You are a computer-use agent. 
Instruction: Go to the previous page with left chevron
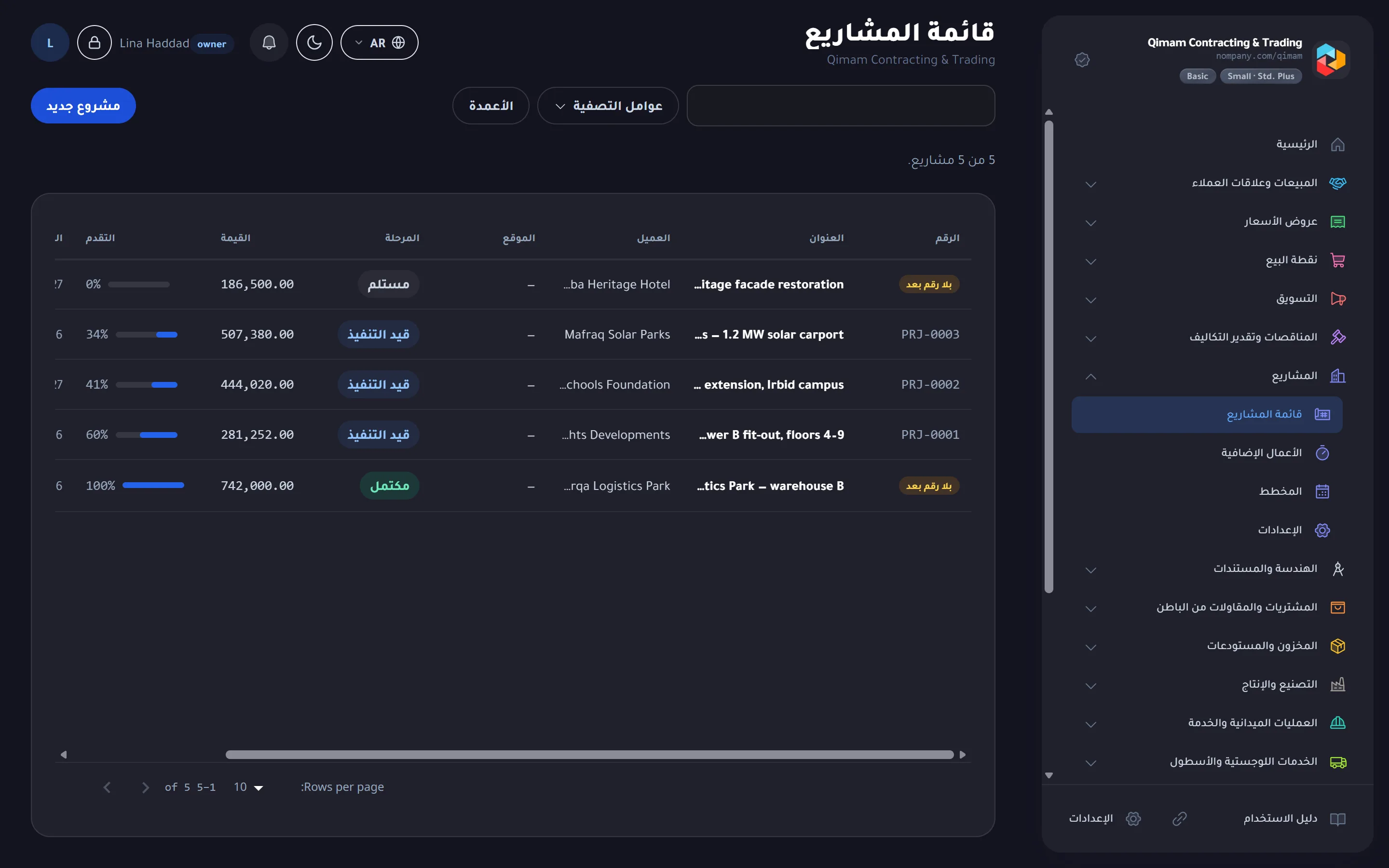107,787
